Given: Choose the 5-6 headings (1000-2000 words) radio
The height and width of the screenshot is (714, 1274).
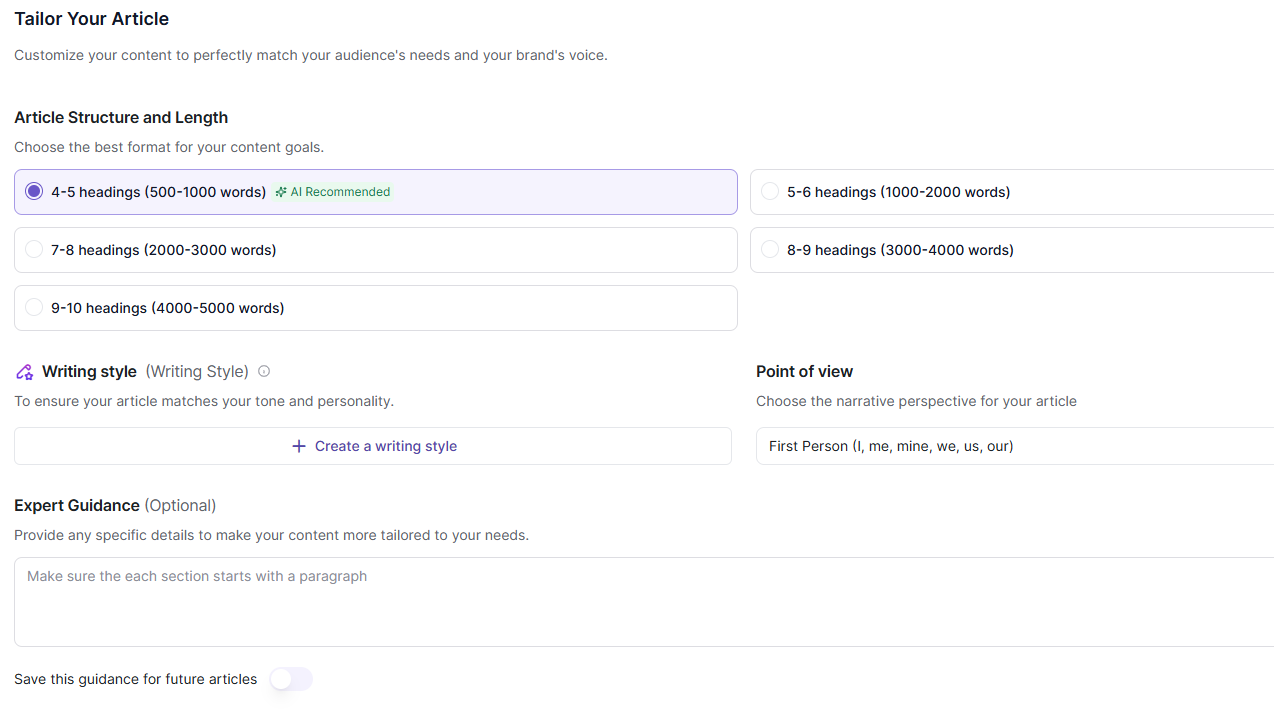Looking at the screenshot, I should click(x=770, y=192).
